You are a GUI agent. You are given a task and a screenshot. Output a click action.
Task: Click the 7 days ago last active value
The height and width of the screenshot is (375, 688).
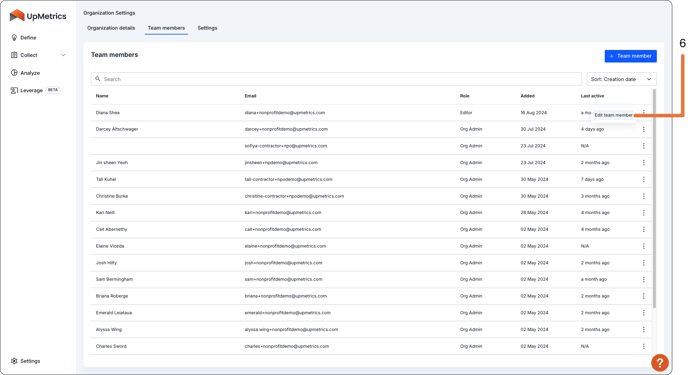click(592, 179)
